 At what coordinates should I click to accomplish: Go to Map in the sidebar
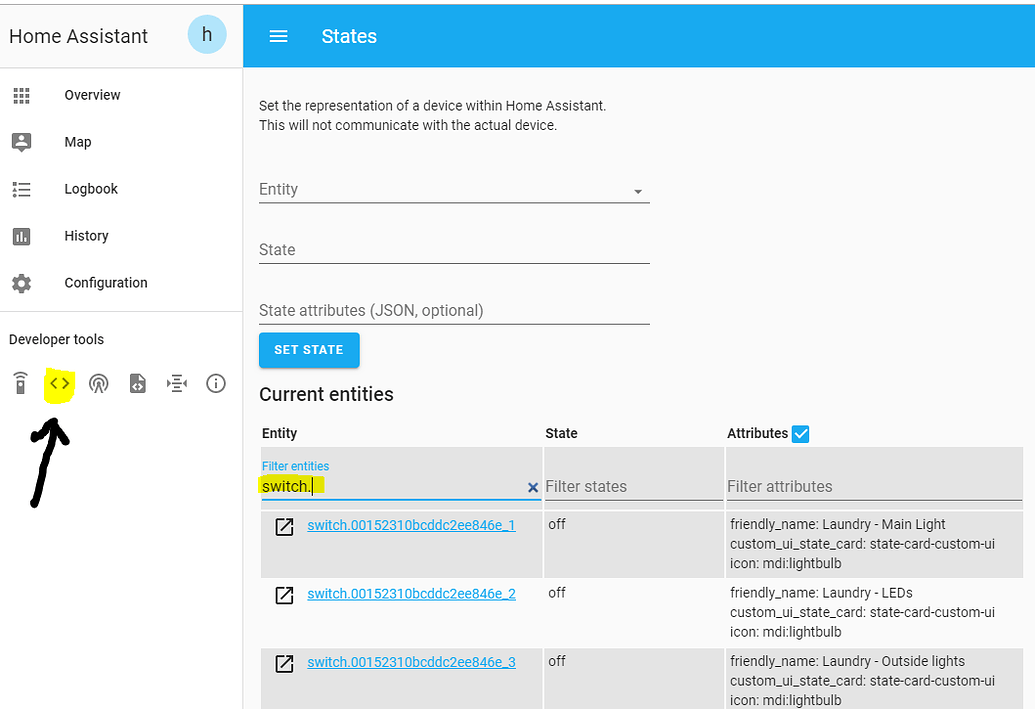(x=78, y=142)
